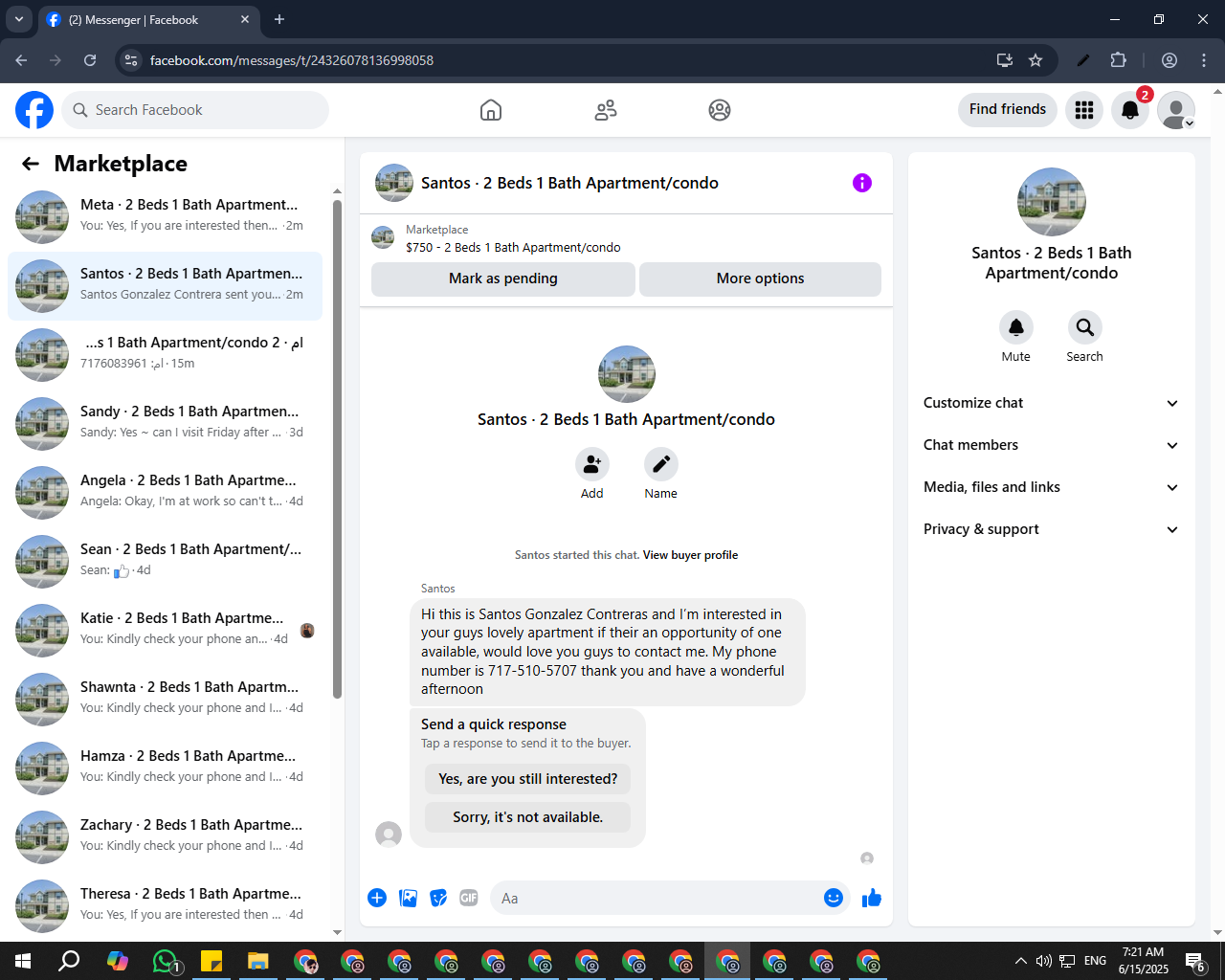
Task: Choose a sticker icon in composer
Action: click(438, 898)
